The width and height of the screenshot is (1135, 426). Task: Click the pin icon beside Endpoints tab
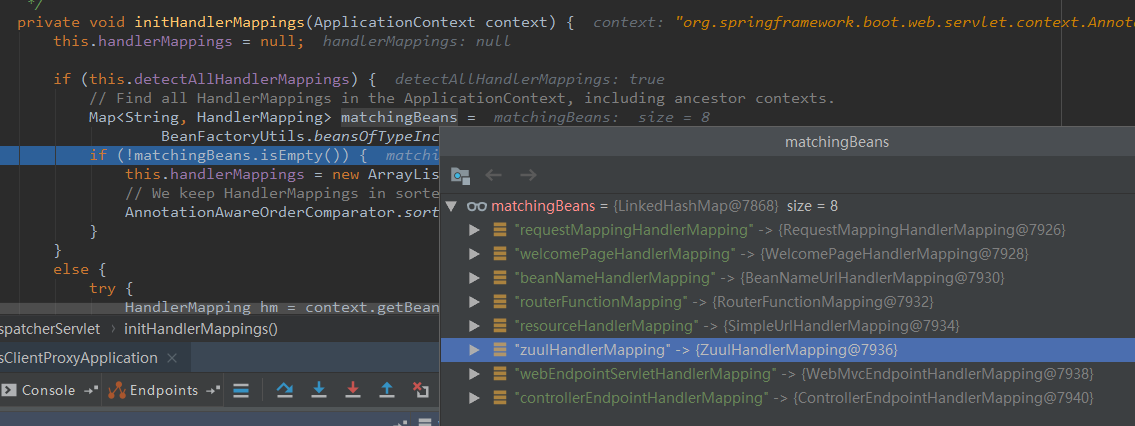[x=213, y=391]
